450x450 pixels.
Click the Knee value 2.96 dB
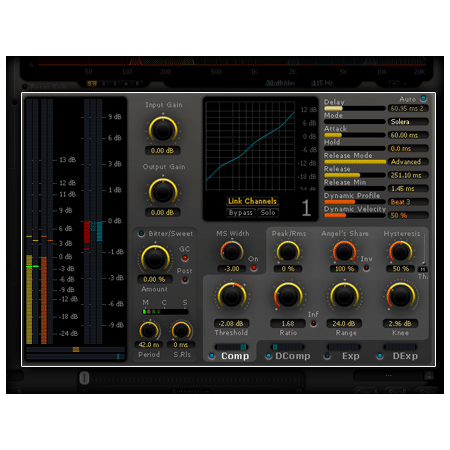[400, 323]
